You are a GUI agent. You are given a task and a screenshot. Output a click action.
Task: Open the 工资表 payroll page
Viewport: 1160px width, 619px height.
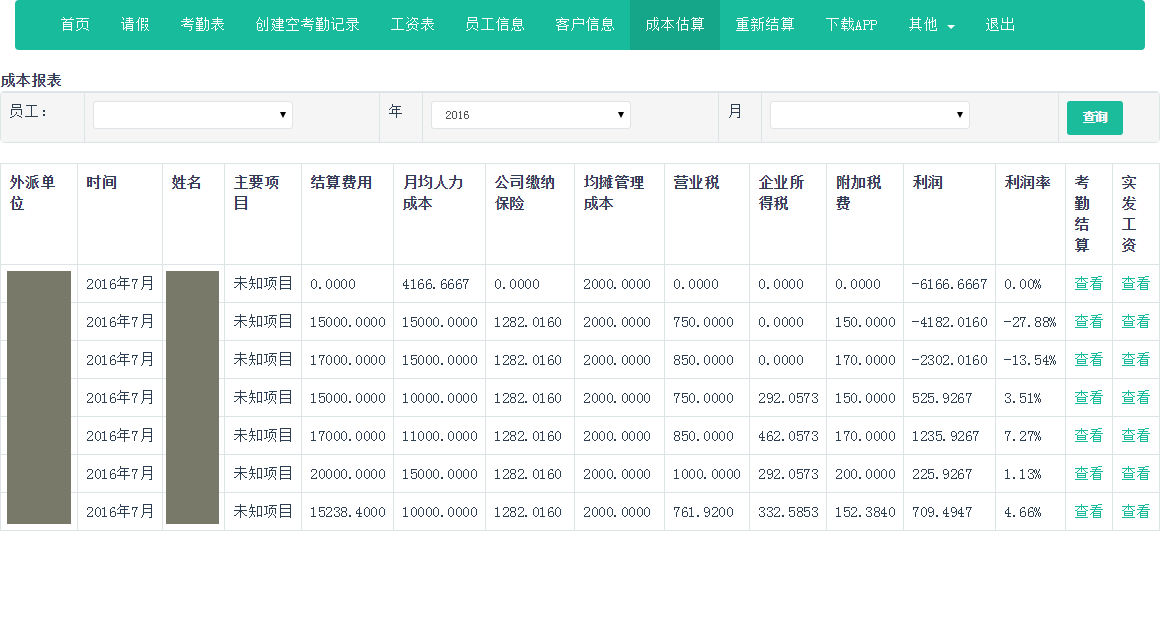click(x=412, y=25)
